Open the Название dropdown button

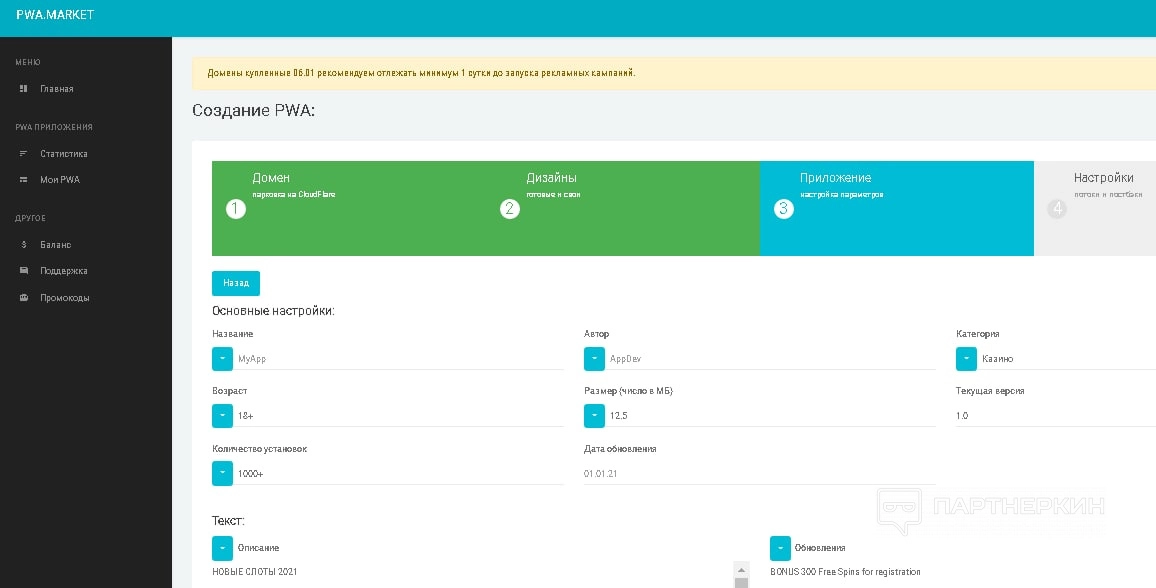tap(222, 359)
